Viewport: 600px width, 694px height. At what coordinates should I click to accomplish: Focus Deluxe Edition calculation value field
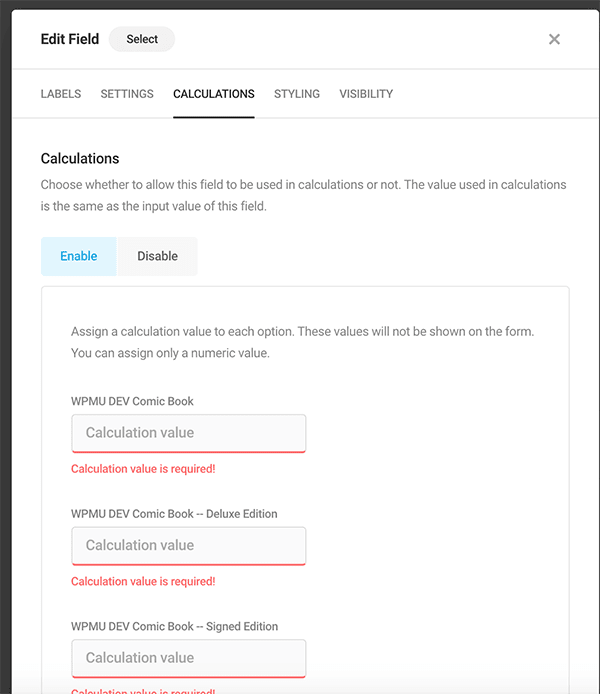(x=188, y=545)
